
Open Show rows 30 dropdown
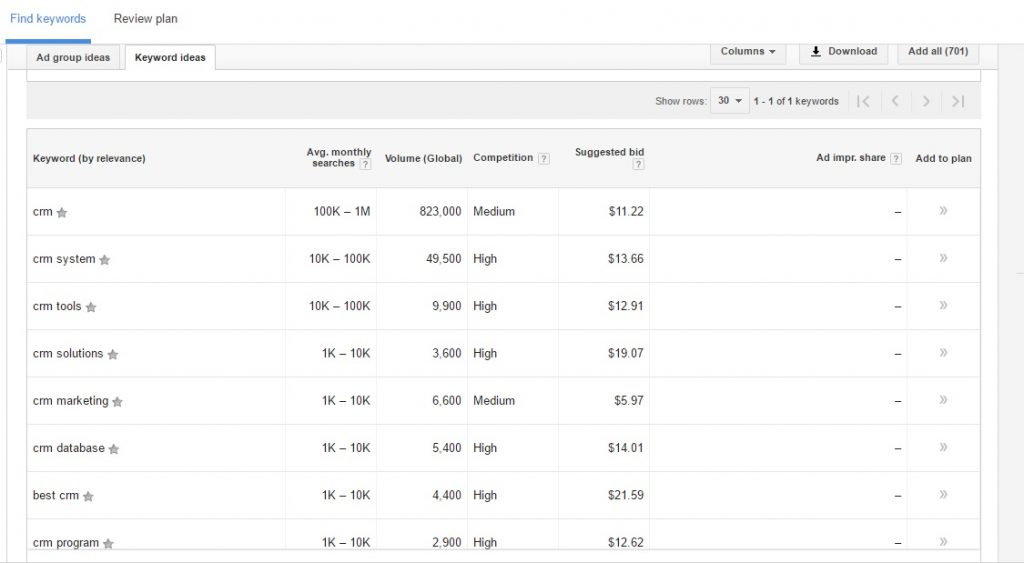tap(729, 101)
